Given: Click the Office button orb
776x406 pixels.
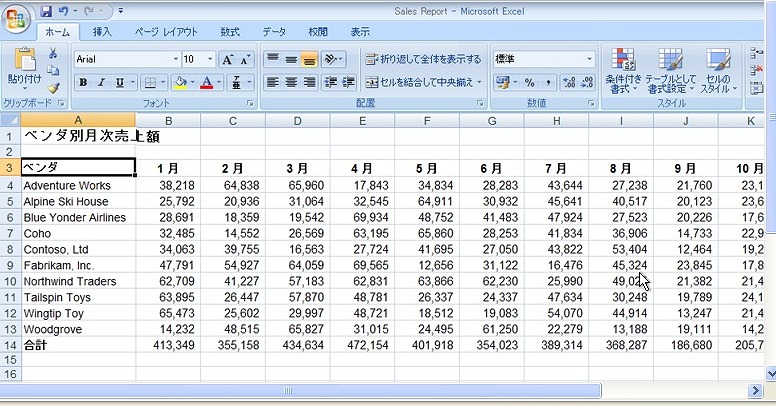Looking at the screenshot, I should click(x=16, y=19).
